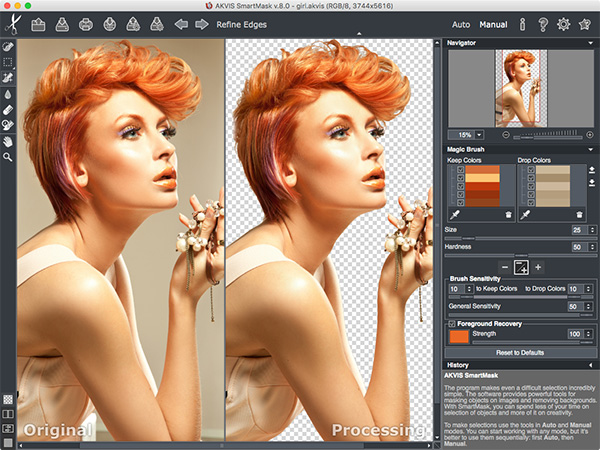Click the Keep Colors eyedropper
This screenshot has width=600, height=450.
coord(452,215)
